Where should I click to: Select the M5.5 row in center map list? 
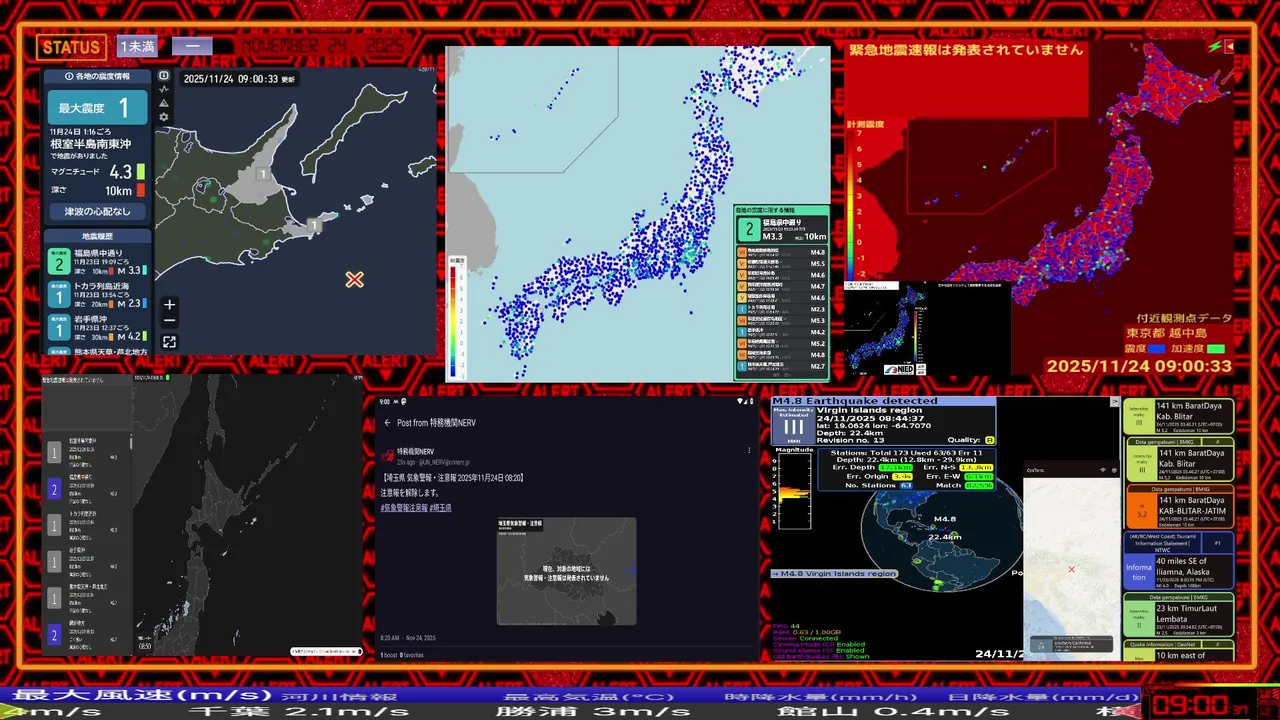(x=782, y=264)
